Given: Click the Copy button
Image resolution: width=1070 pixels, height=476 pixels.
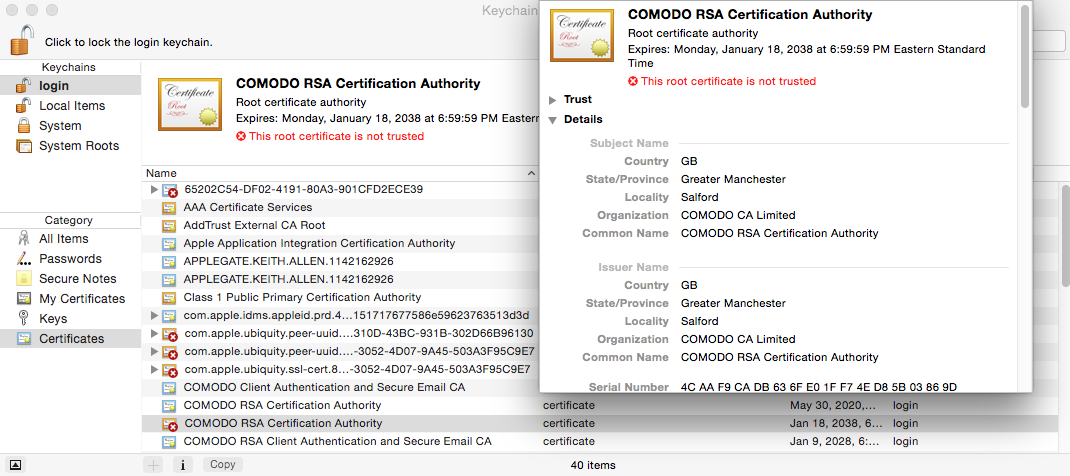Looking at the screenshot, I should pos(222,464).
